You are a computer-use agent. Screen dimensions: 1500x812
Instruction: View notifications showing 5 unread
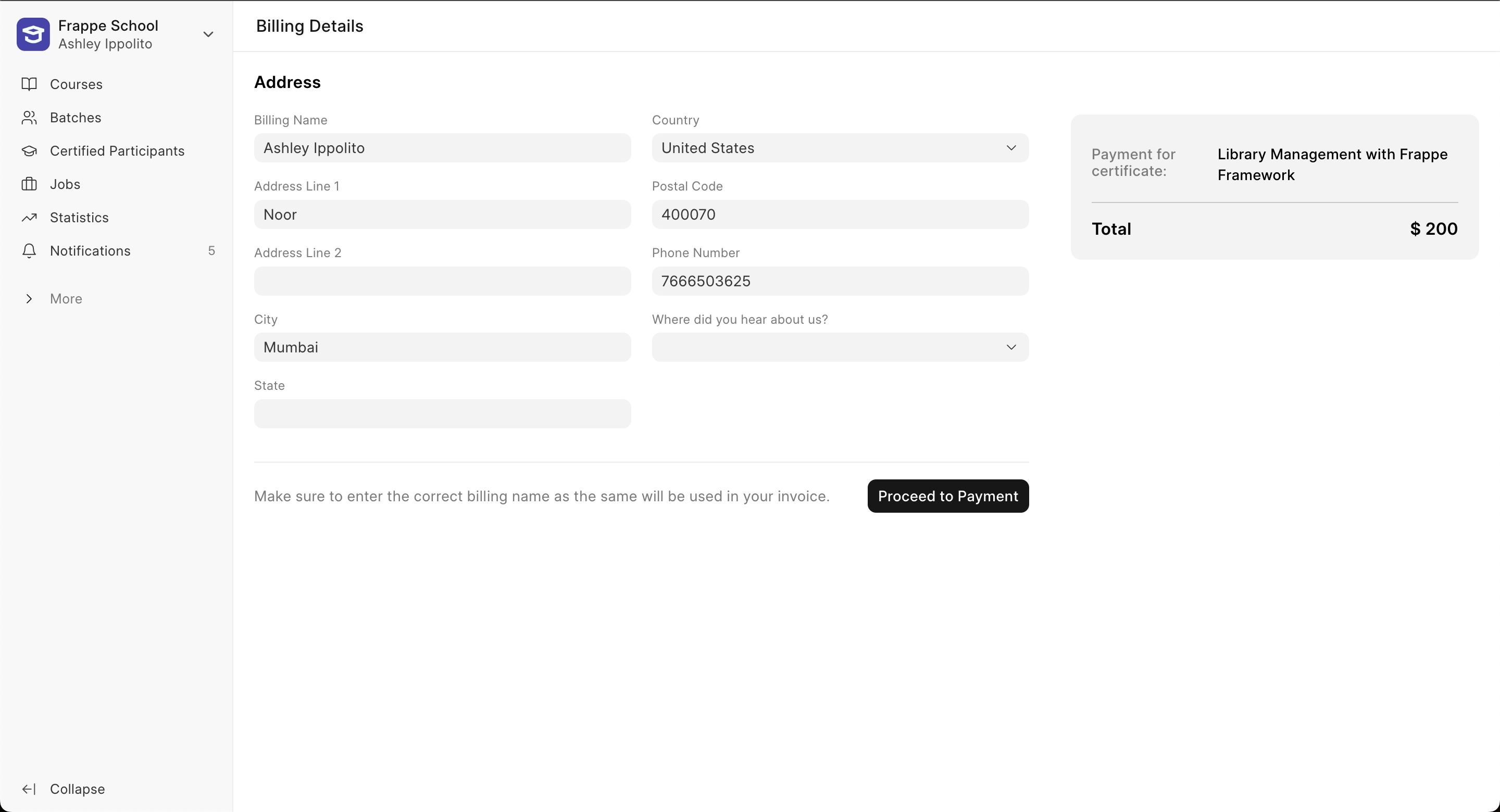pos(89,250)
